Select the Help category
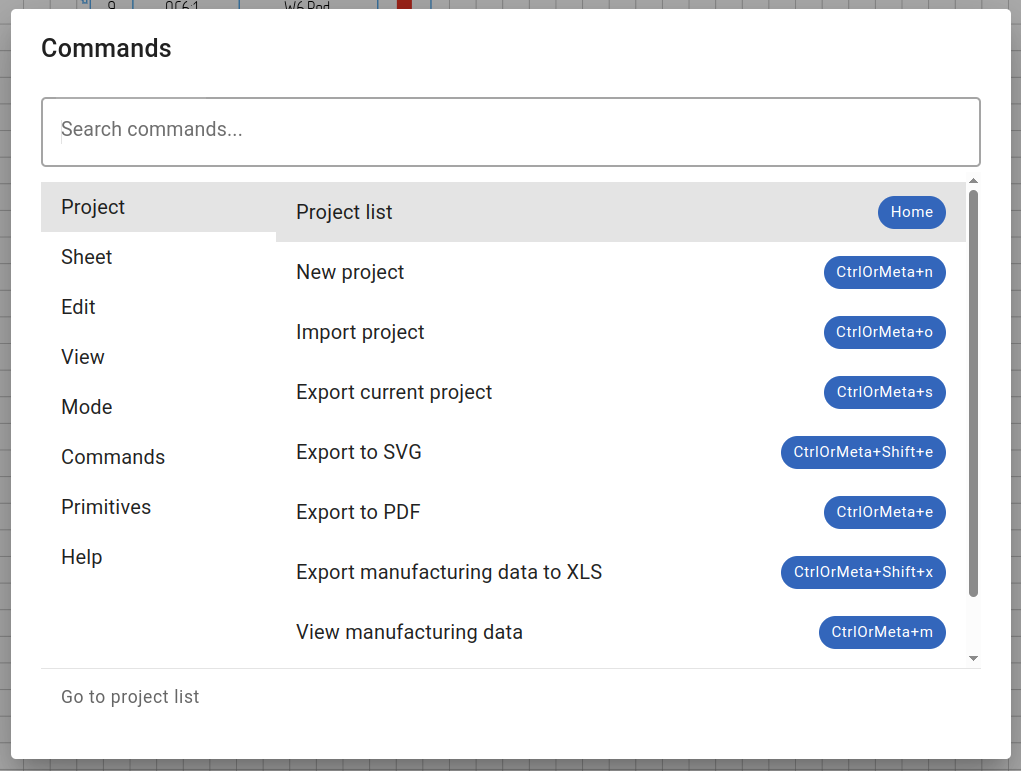1021x771 pixels. coord(82,557)
